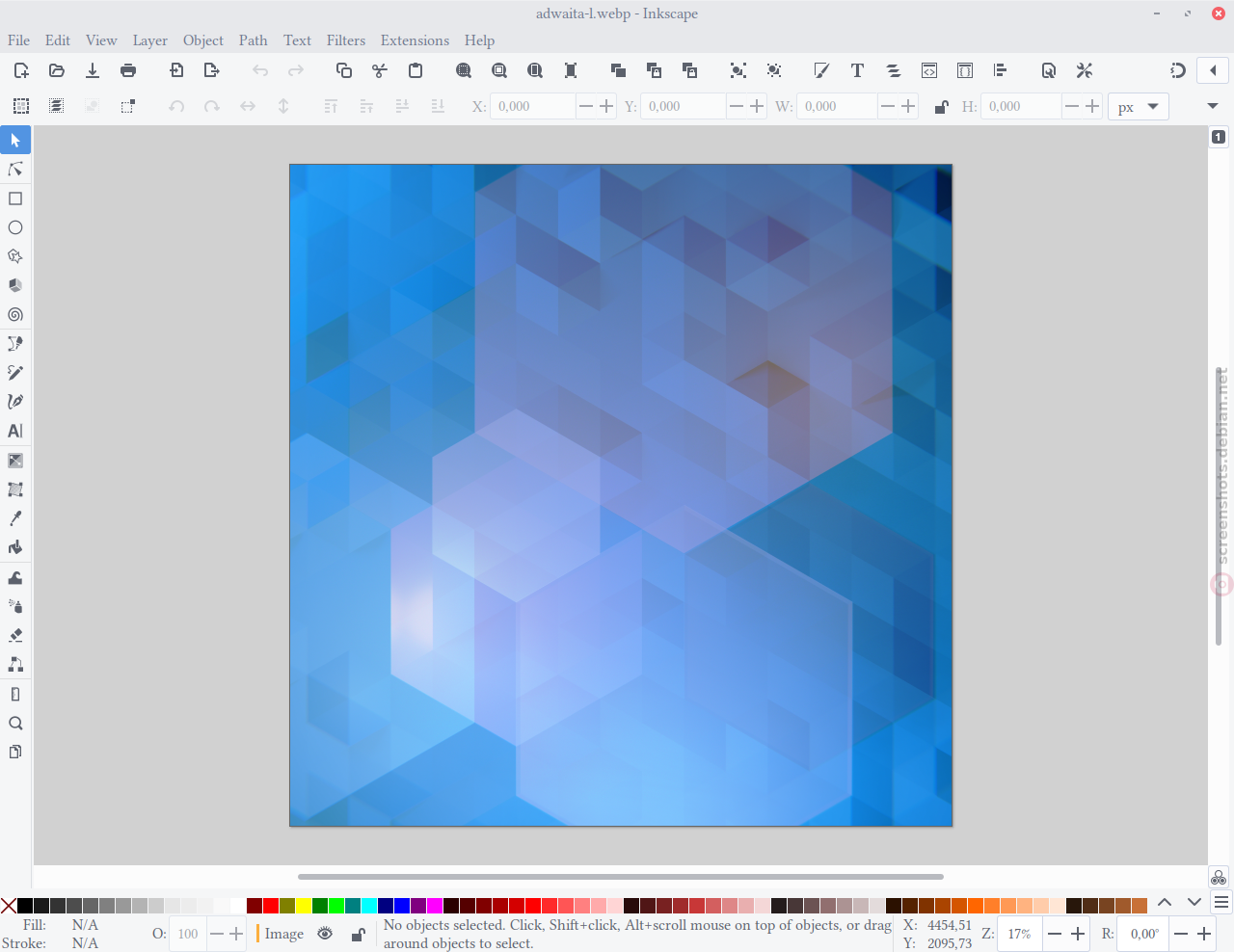Open the Text and Font dialog icon
The image size is (1234, 952).
tap(857, 70)
